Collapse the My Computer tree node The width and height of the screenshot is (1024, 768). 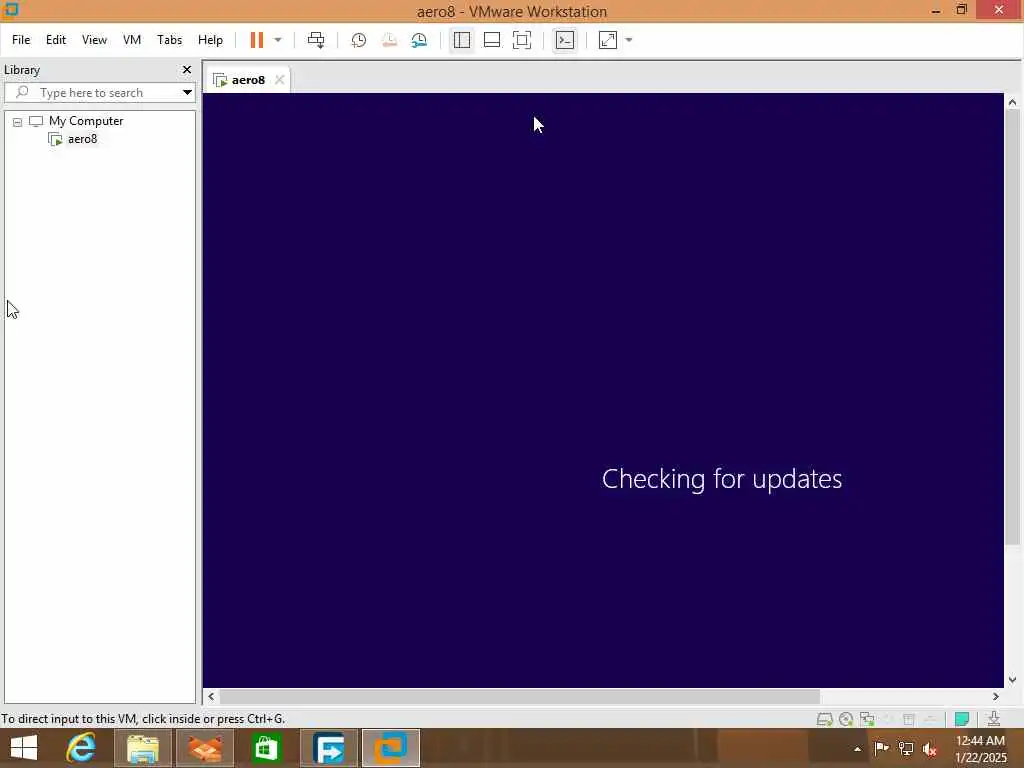pos(18,122)
